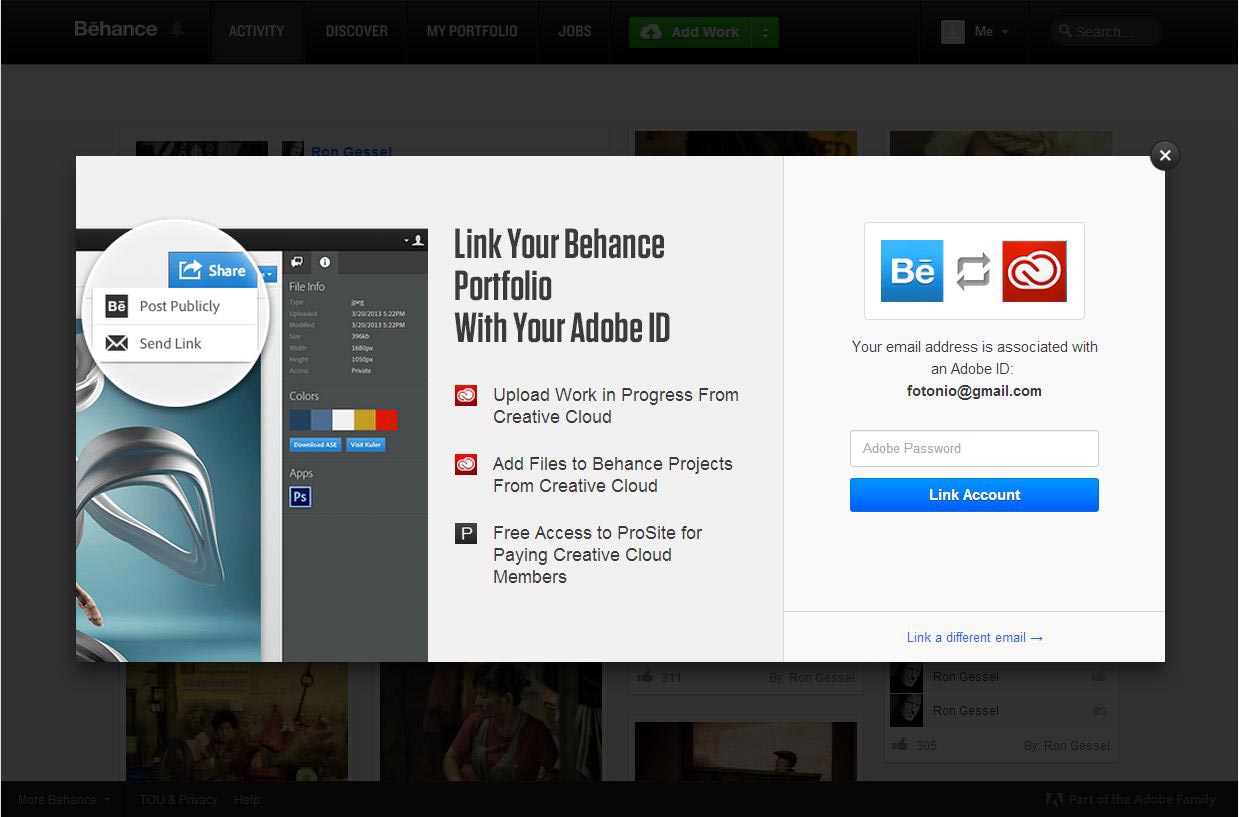Select Send Link in the share menu

point(176,343)
